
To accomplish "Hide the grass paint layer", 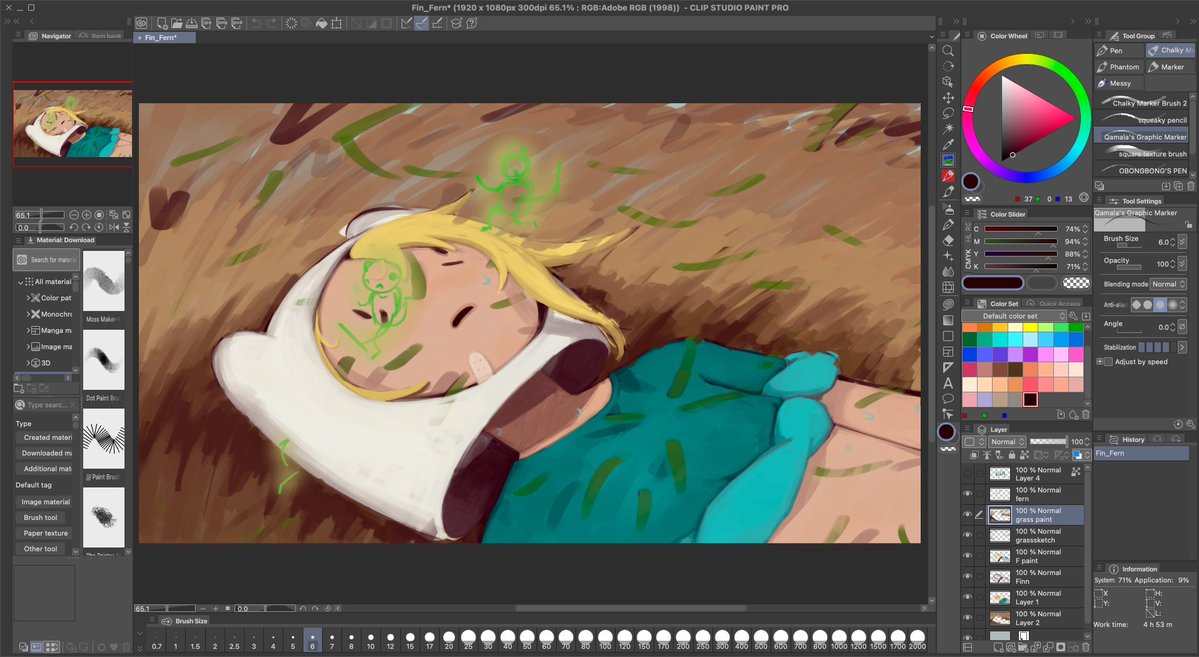I will 967,515.
